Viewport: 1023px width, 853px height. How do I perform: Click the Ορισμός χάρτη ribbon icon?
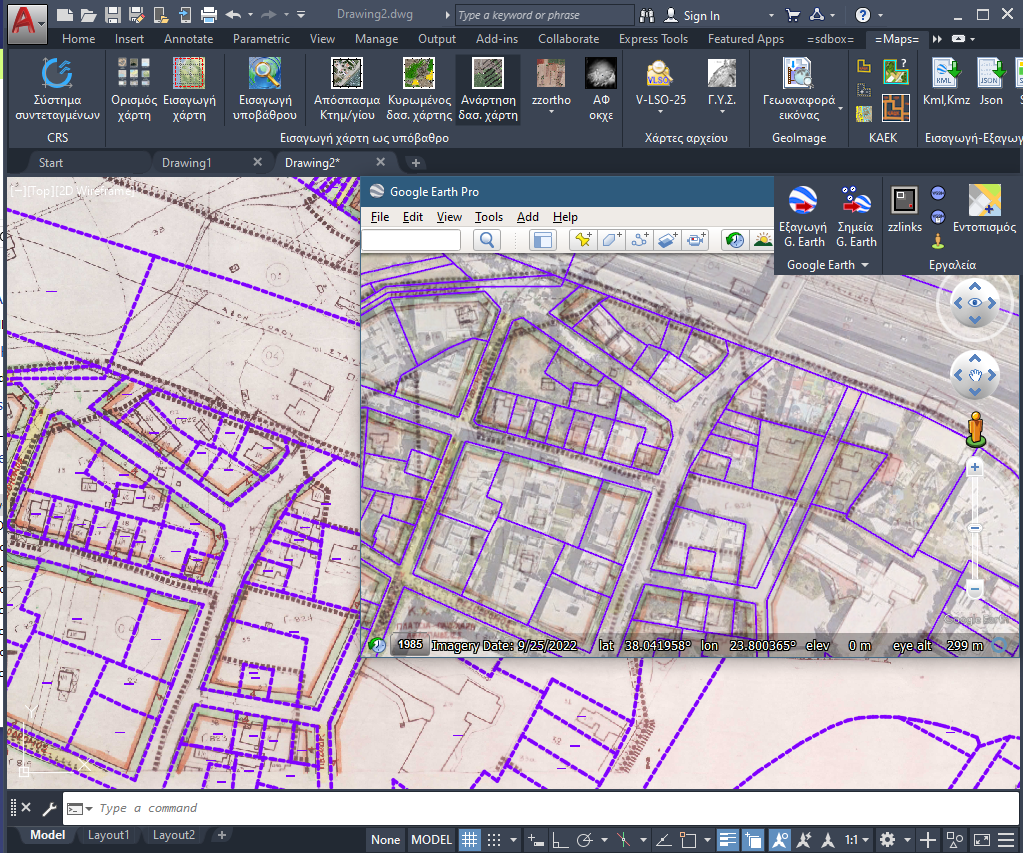[x=134, y=72]
